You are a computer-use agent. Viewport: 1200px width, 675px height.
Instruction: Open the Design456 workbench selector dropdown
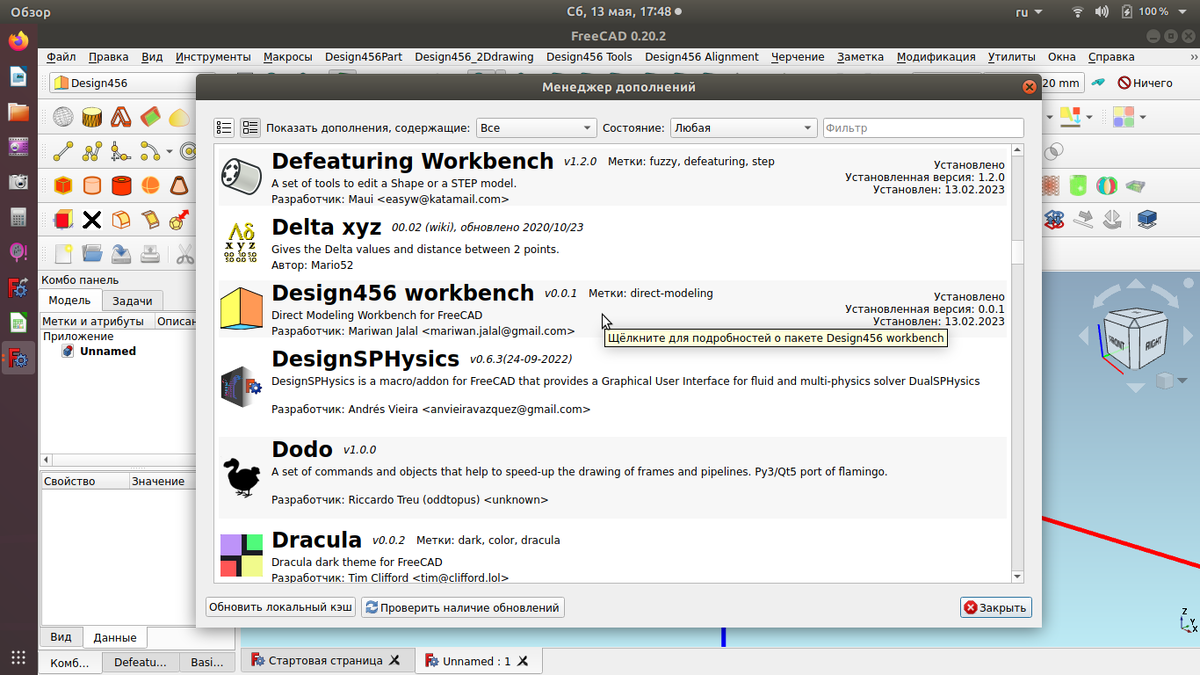coord(123,83)
